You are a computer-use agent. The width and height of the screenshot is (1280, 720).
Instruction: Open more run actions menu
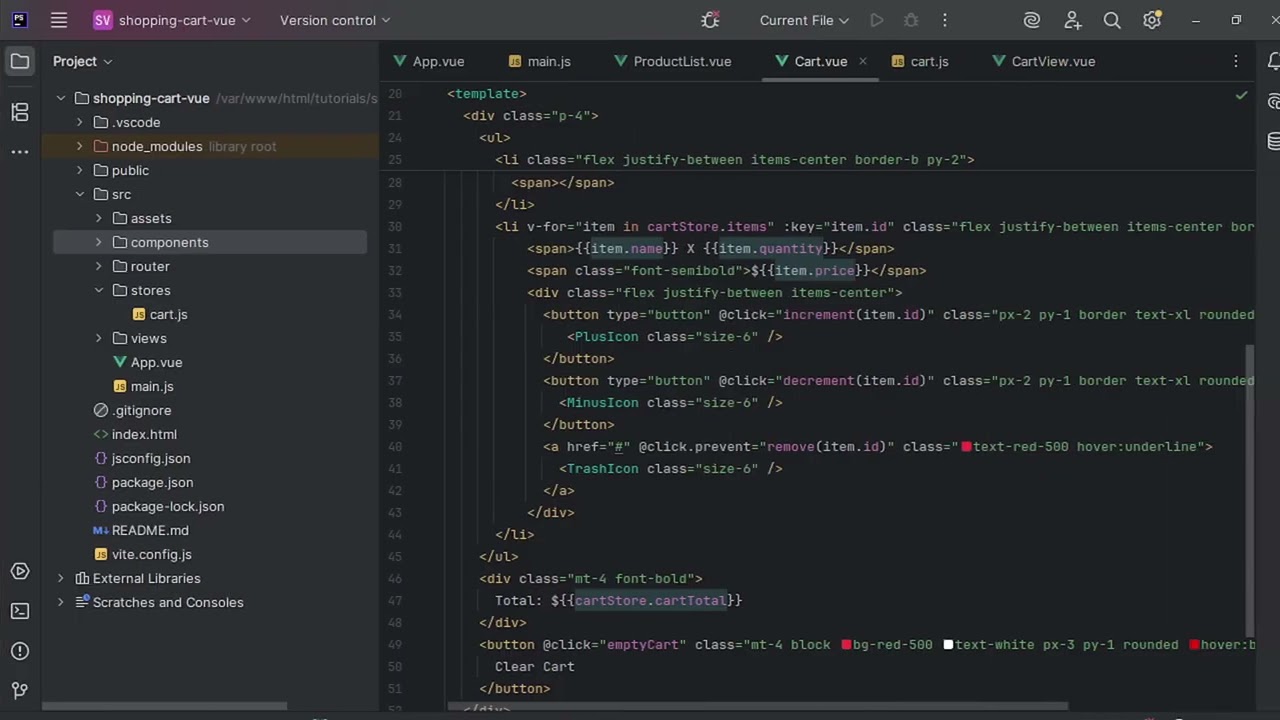pyautogui.click(x=945, y=20)
